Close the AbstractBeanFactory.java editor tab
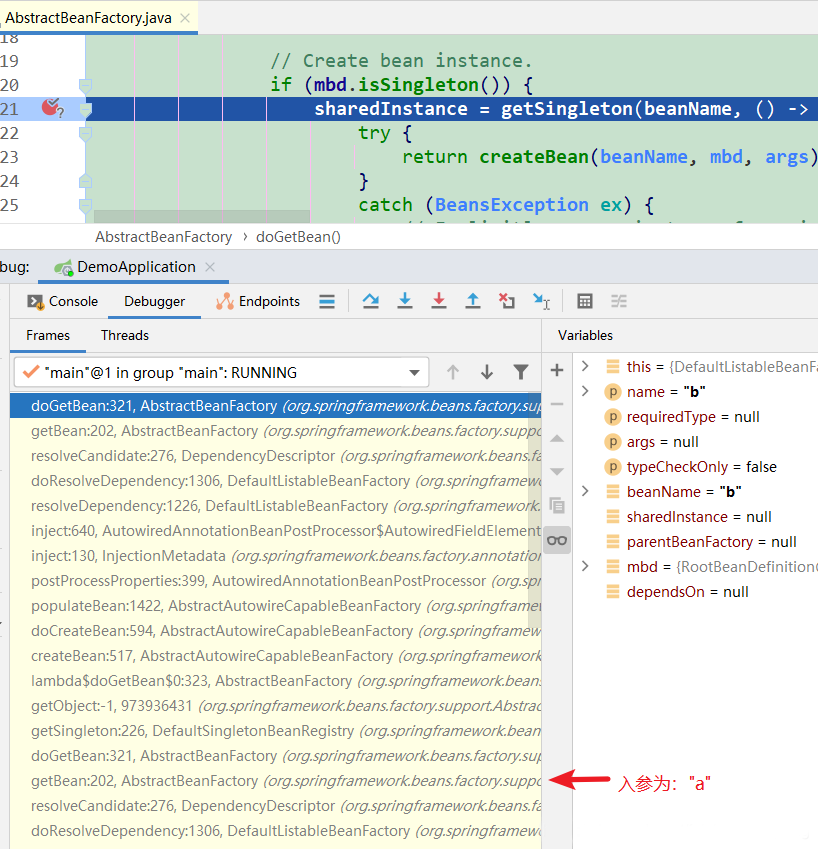This screenshot has width=818, height=849. (x=185, y=18)
